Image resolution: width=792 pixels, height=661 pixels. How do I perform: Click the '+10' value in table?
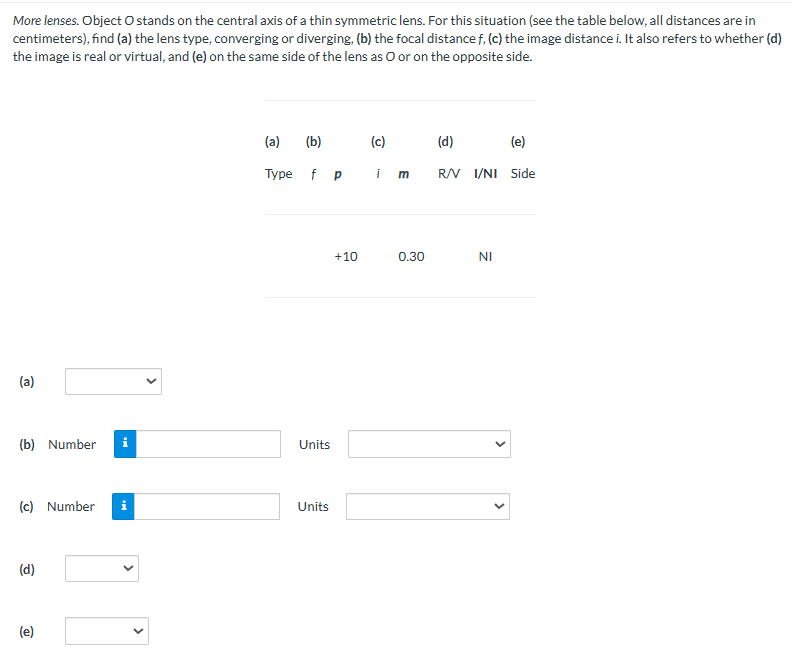tap(346, 257)
